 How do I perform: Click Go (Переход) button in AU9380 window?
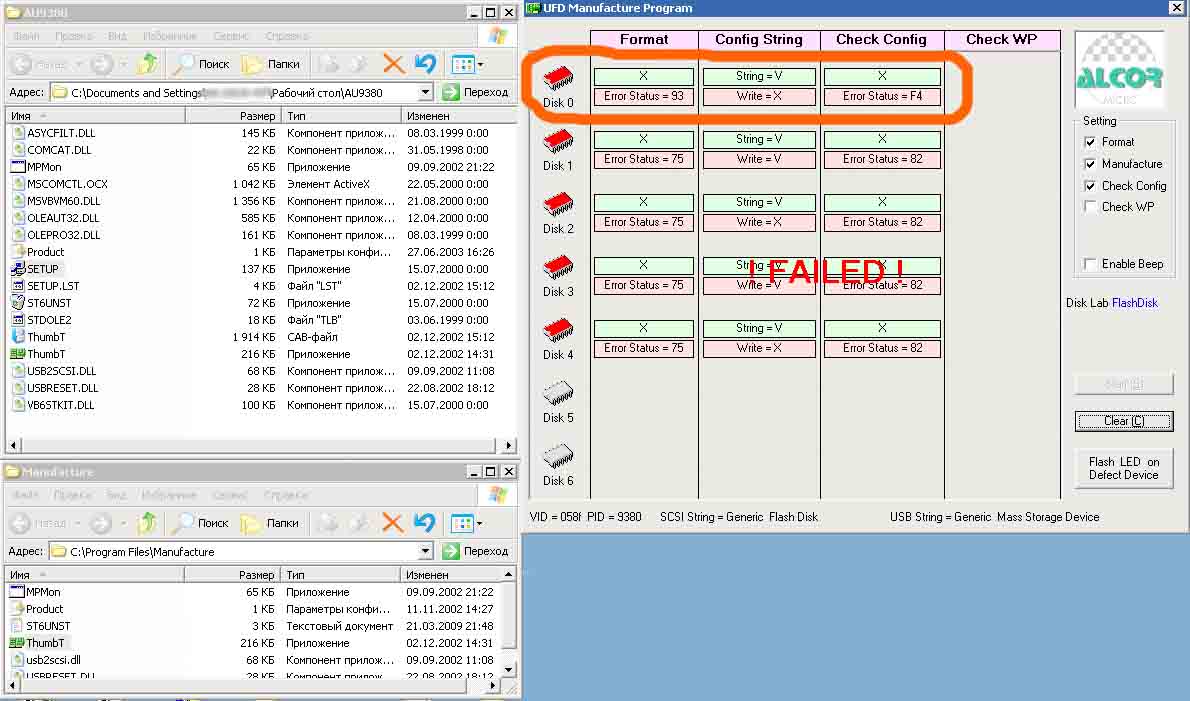click(475, 93)
